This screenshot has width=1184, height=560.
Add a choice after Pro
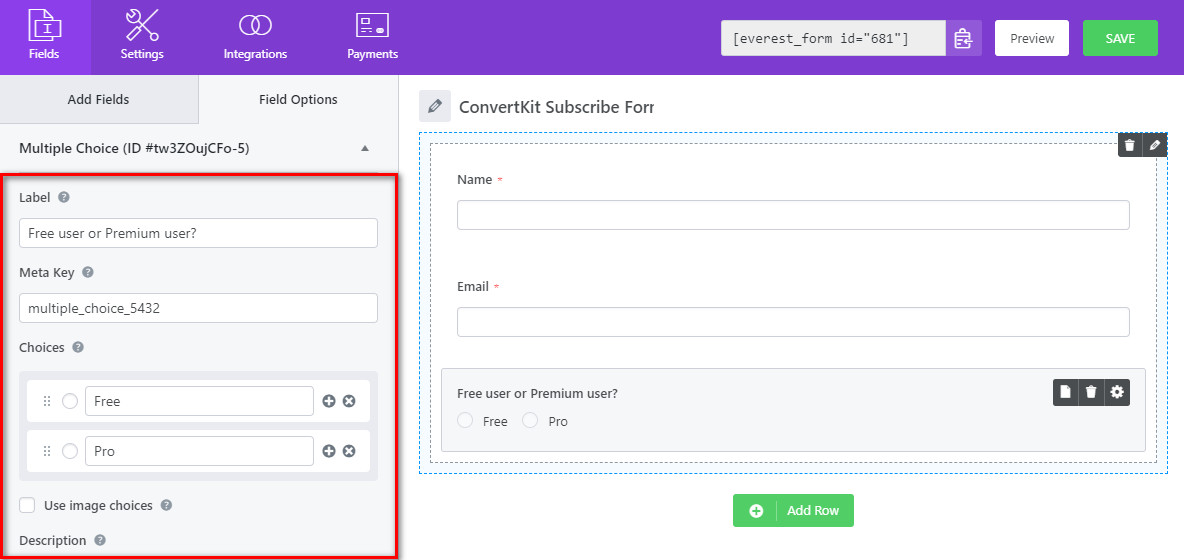(x=328, y=451)
